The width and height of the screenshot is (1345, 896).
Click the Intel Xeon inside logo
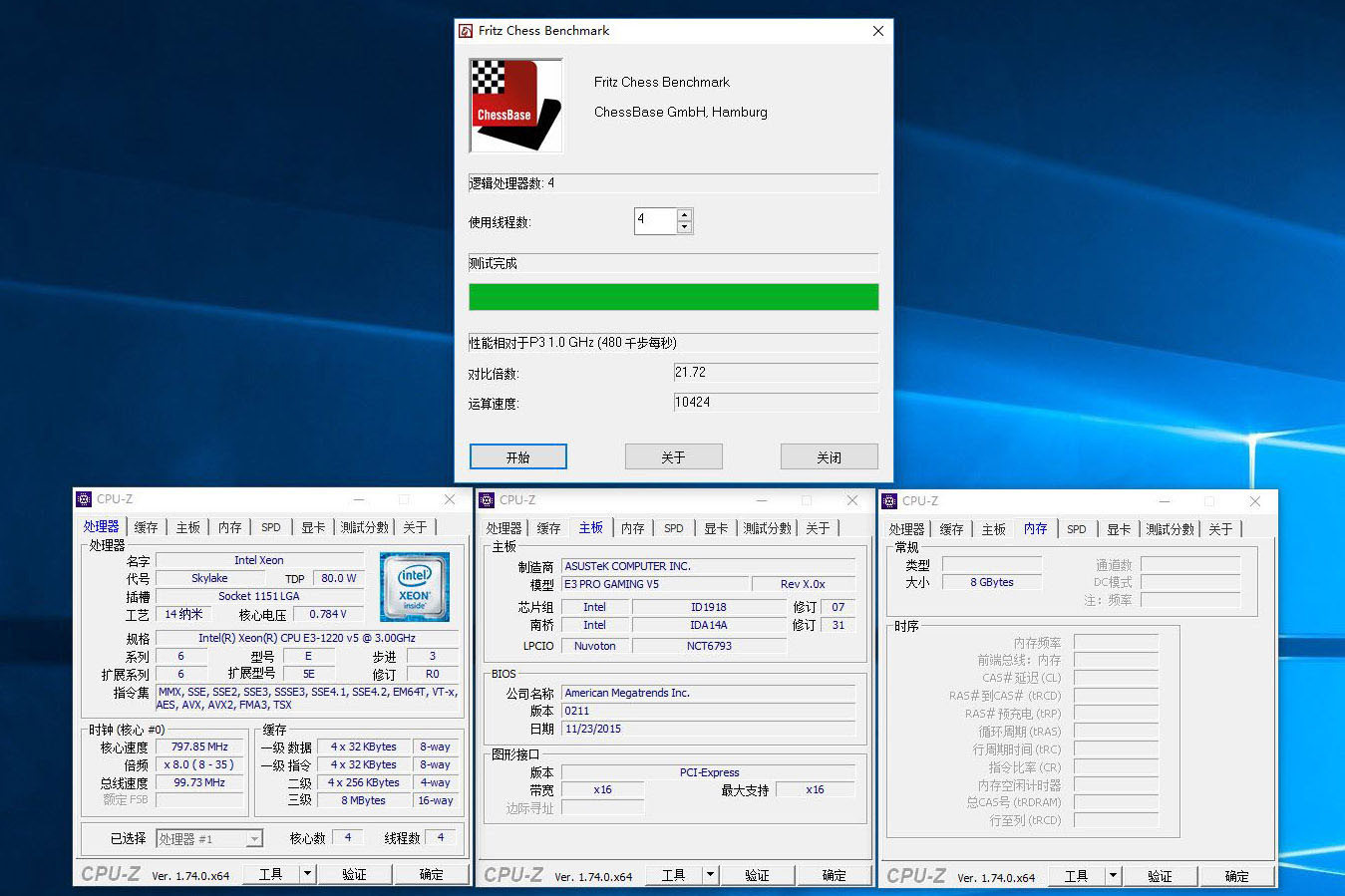tap(415, 587)
